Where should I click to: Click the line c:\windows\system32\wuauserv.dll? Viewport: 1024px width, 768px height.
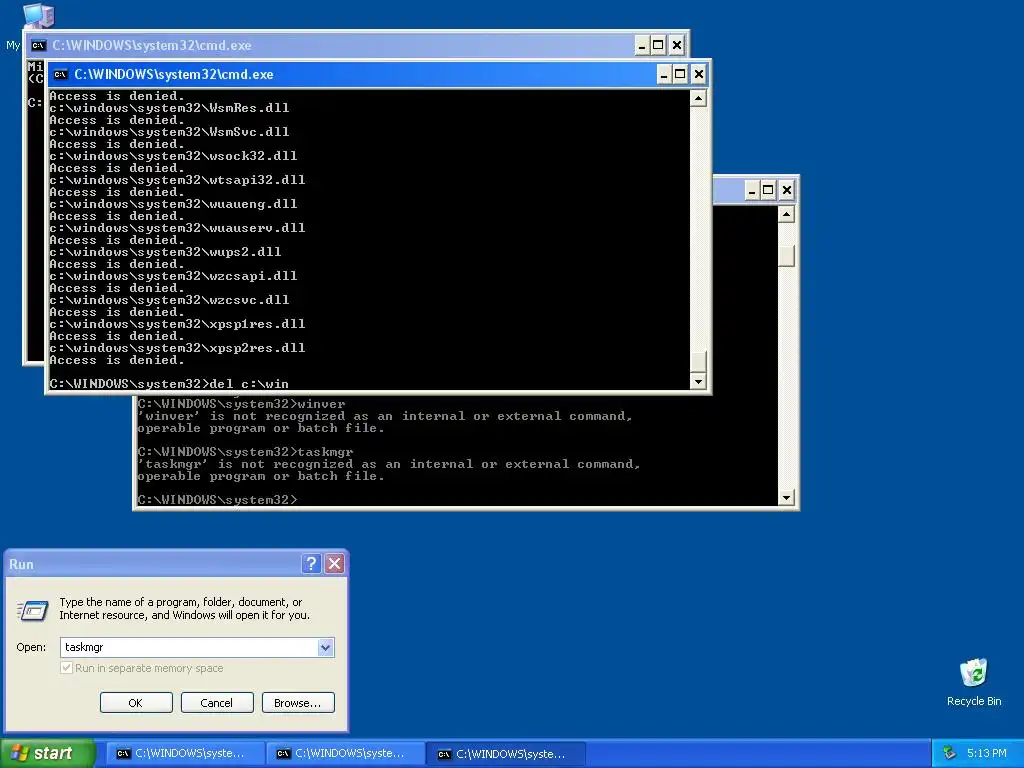[x=177, y=228]
